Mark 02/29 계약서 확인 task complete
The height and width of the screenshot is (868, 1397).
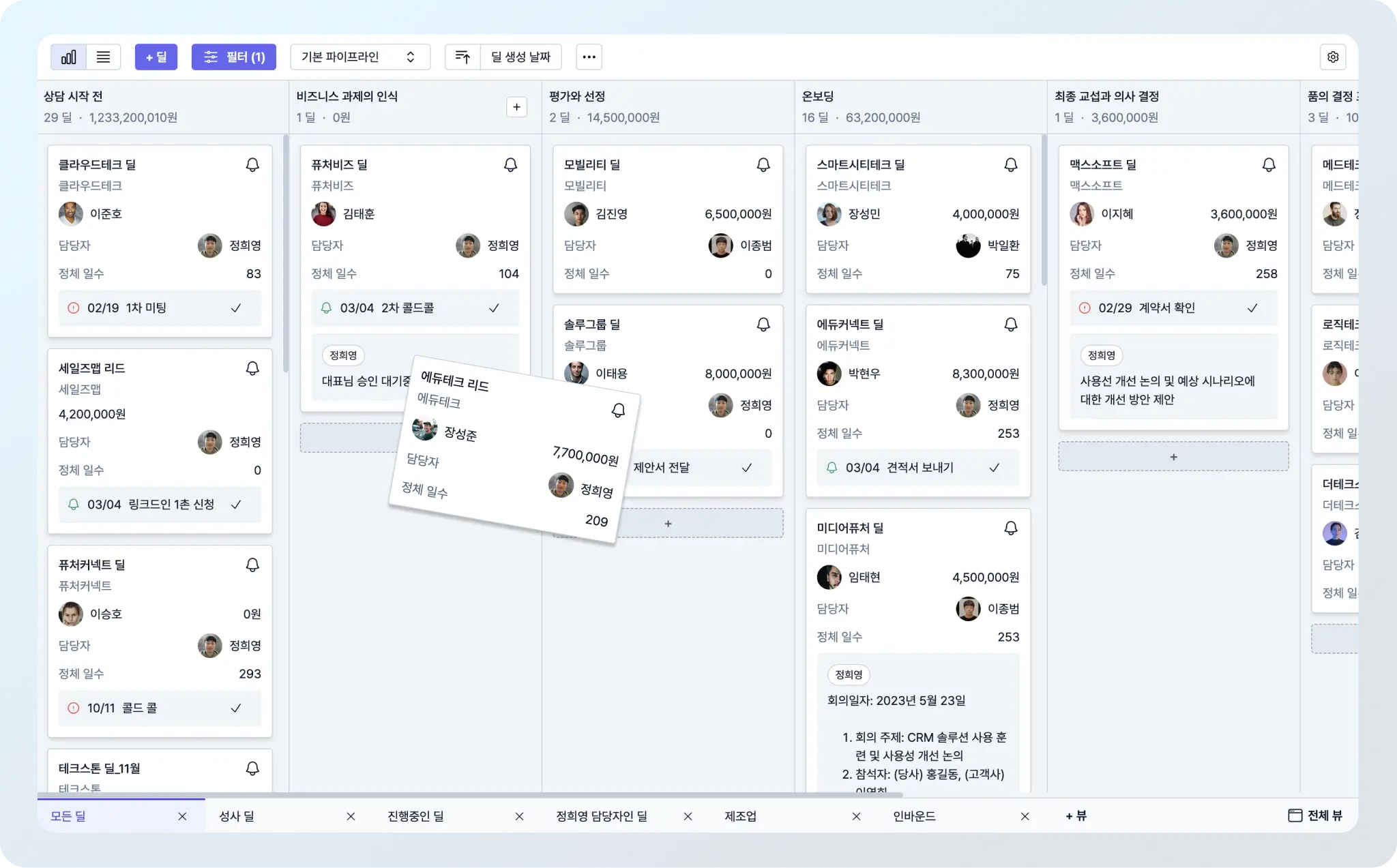pyautogui.click(x=1252, y=308)
